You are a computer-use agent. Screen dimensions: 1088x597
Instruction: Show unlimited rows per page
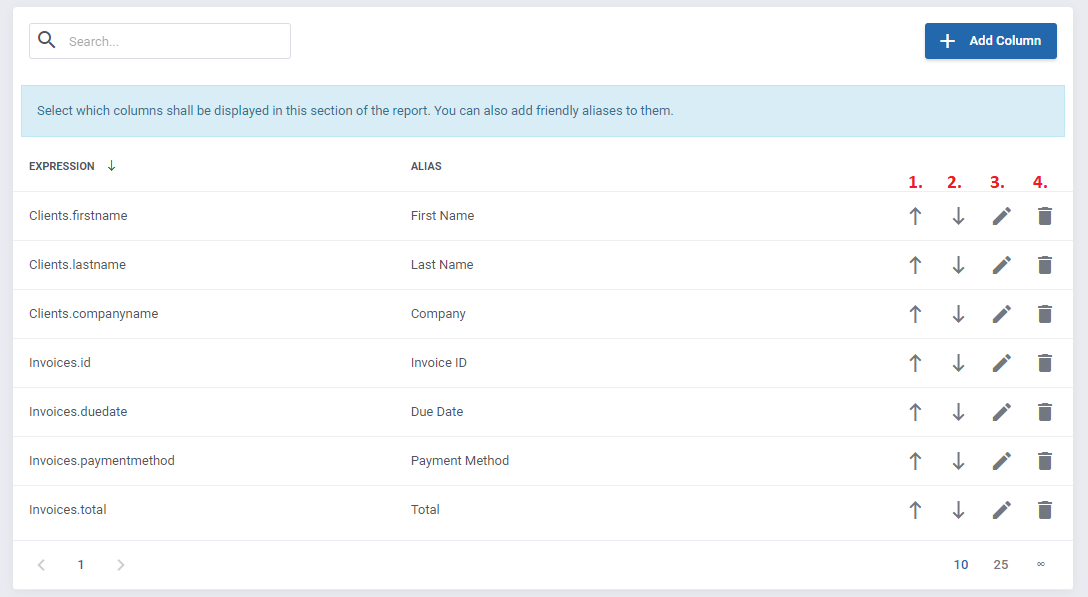(1041, 564)
